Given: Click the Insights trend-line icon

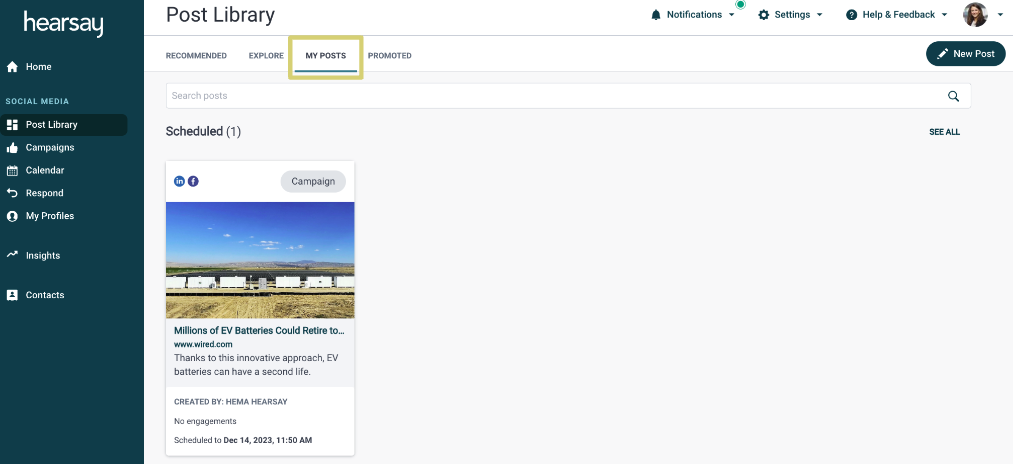Looking at the screenshot, I should pyautogui.click(x=12, y=255).
